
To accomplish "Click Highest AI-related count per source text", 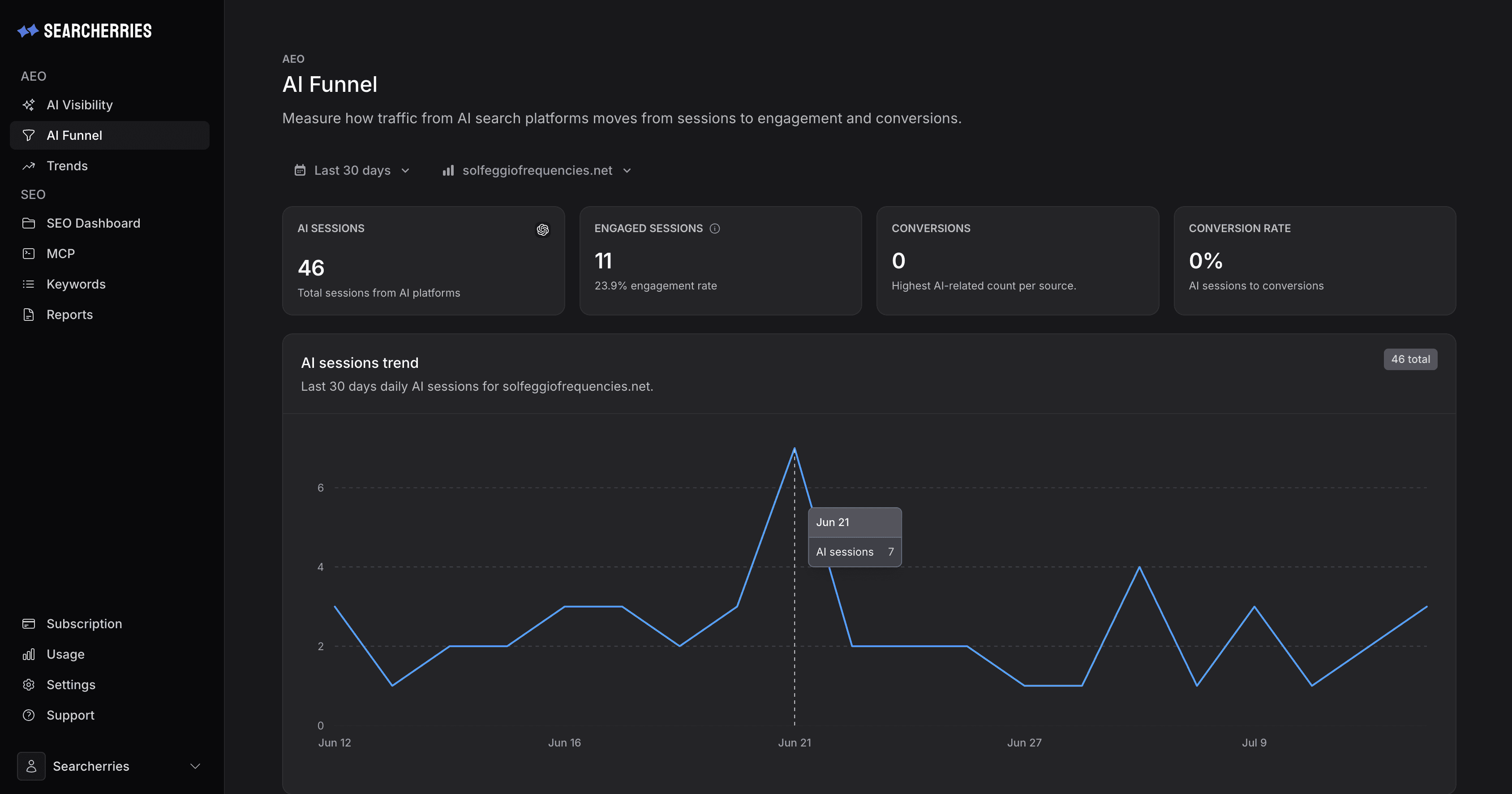I will point(984,286).
